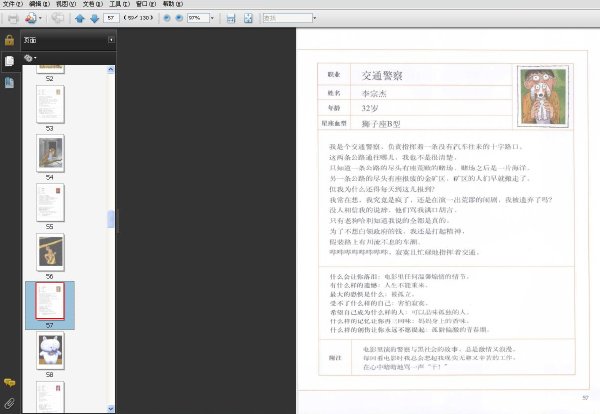Click the page number input field

tap(111, 18)
